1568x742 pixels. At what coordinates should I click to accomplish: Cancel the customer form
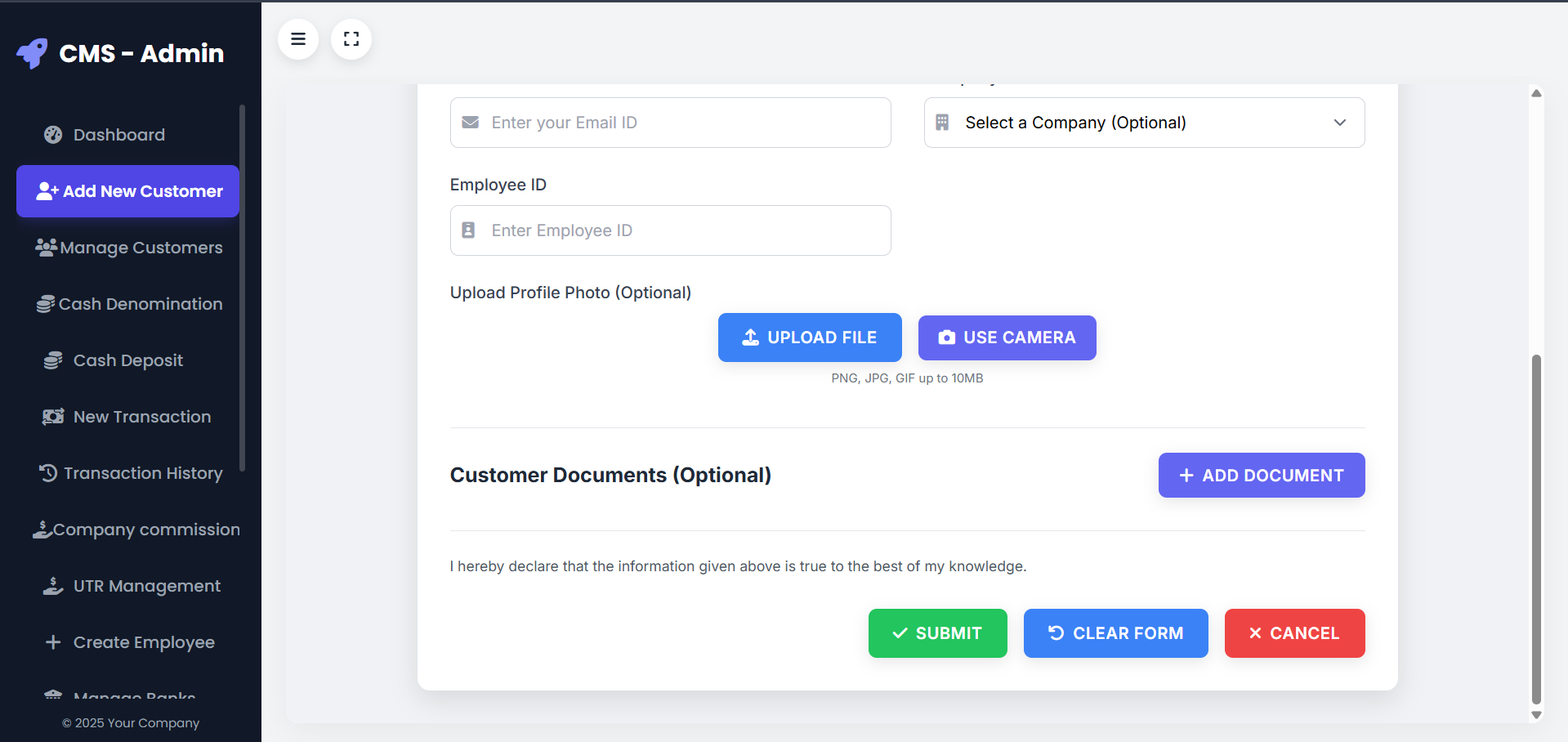[1294, 633]
